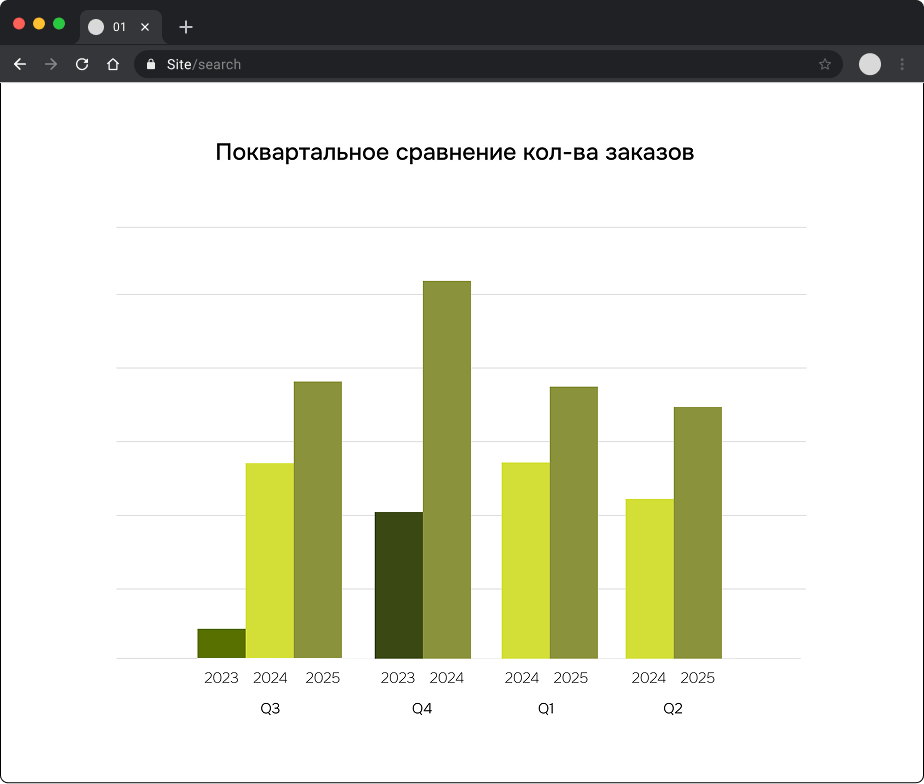Open the user profile avatar
The image size is (924, 784).
click(x=869, y=64)
